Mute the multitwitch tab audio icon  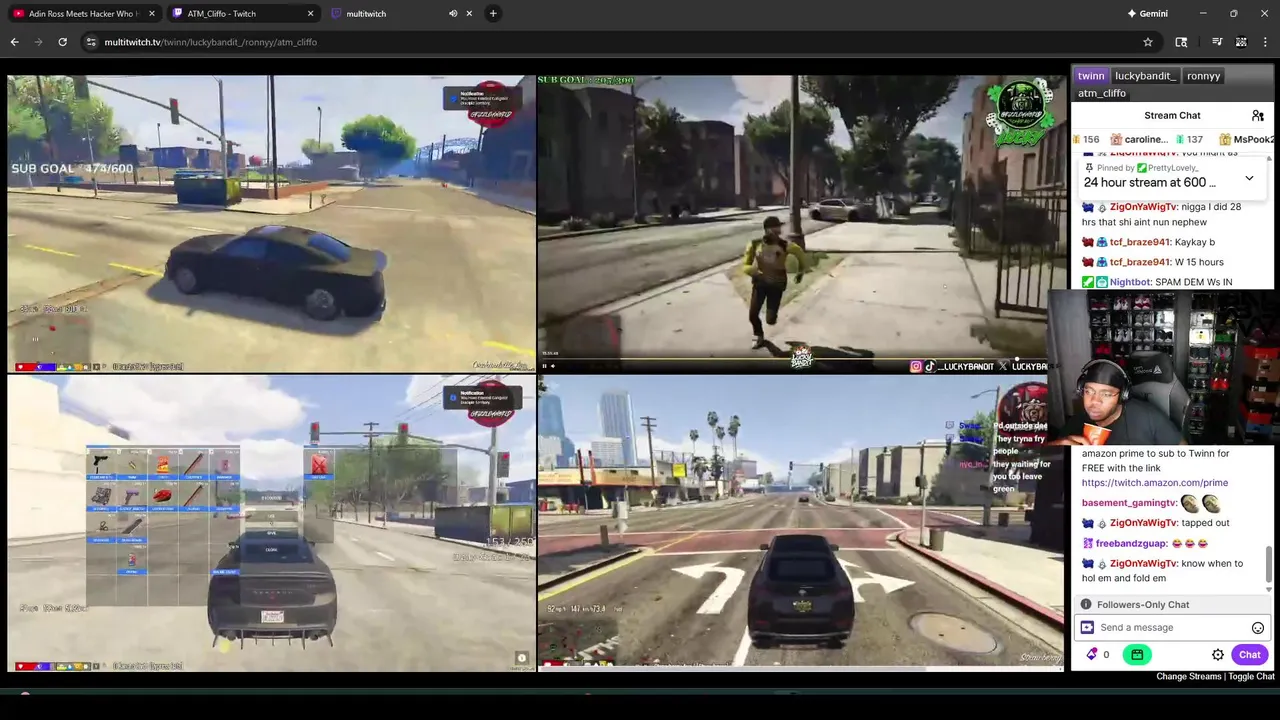click(453, 13)
